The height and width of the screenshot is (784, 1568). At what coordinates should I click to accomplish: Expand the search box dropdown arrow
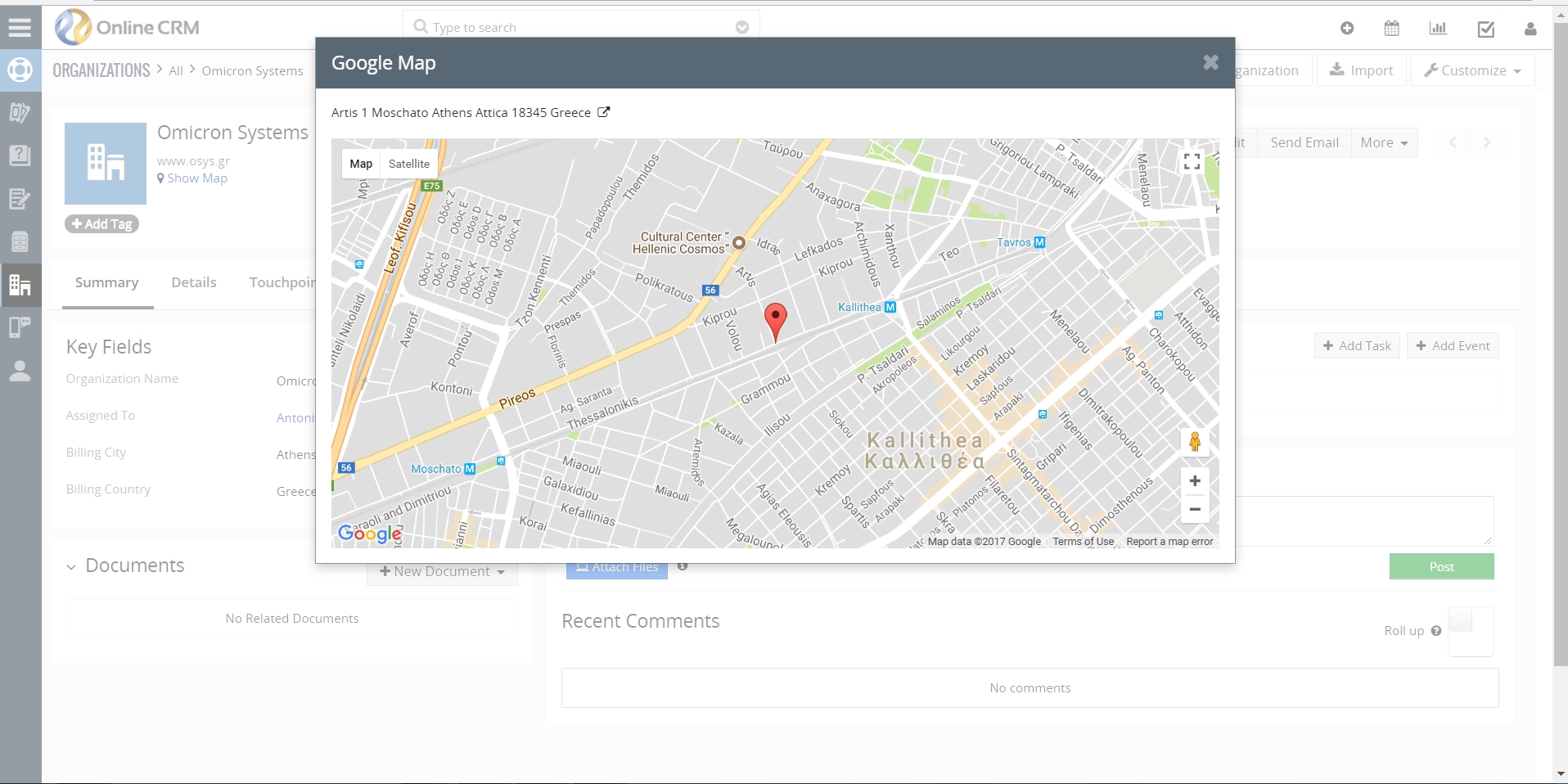tap(742, 27)
